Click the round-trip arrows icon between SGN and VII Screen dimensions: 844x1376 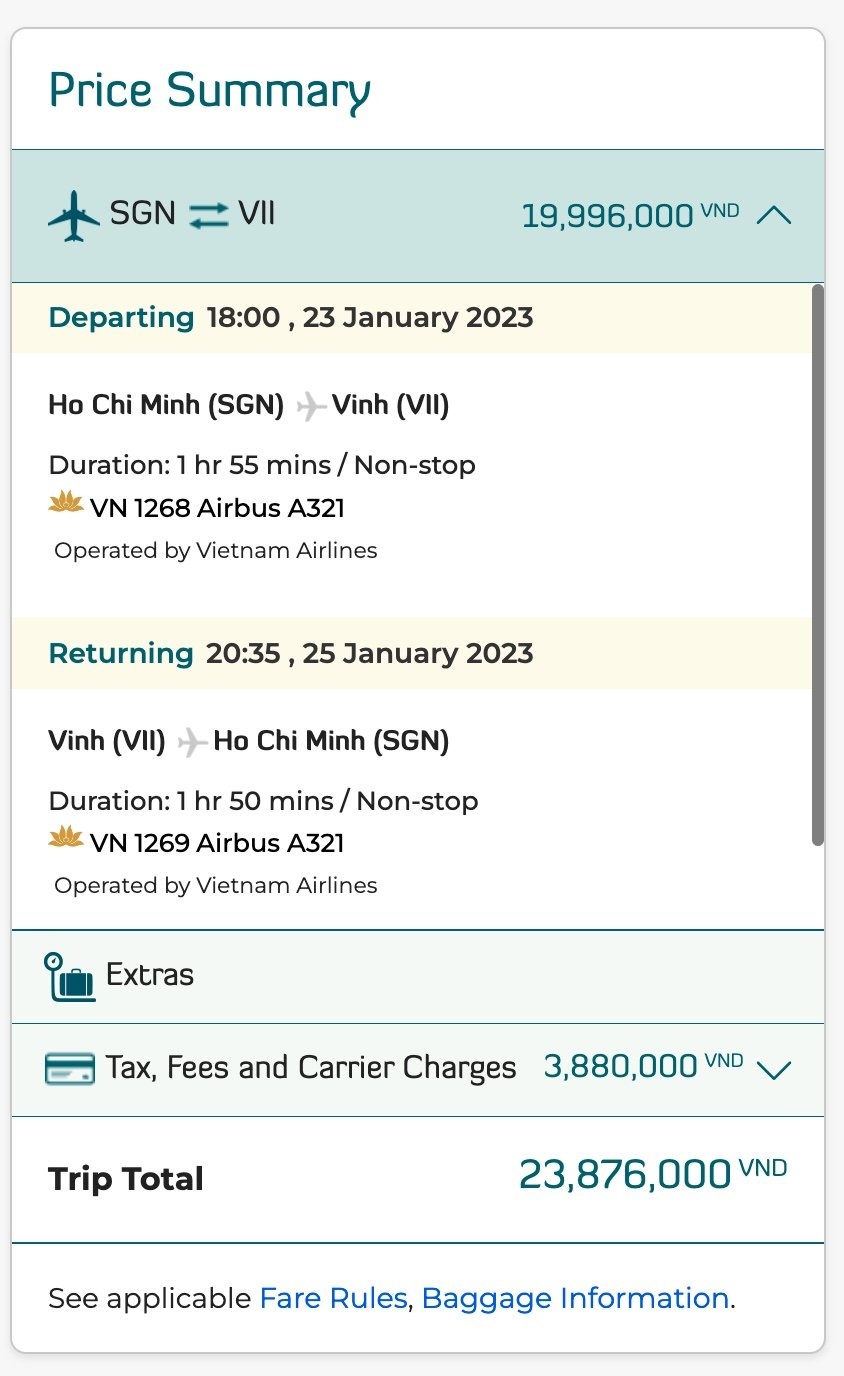pyautogui.click(x=208, y=215)
